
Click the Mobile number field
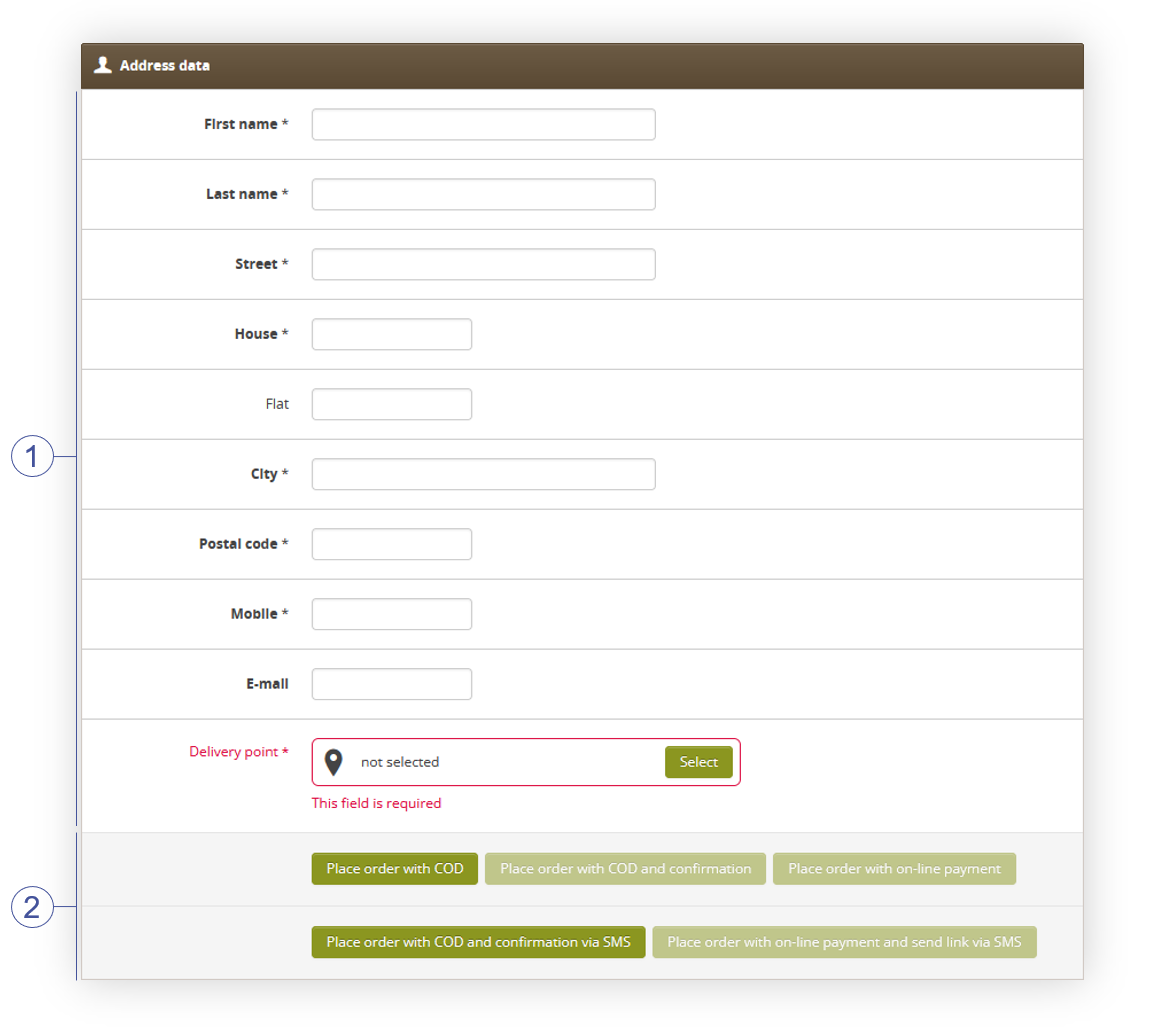[x=392, y=614]
